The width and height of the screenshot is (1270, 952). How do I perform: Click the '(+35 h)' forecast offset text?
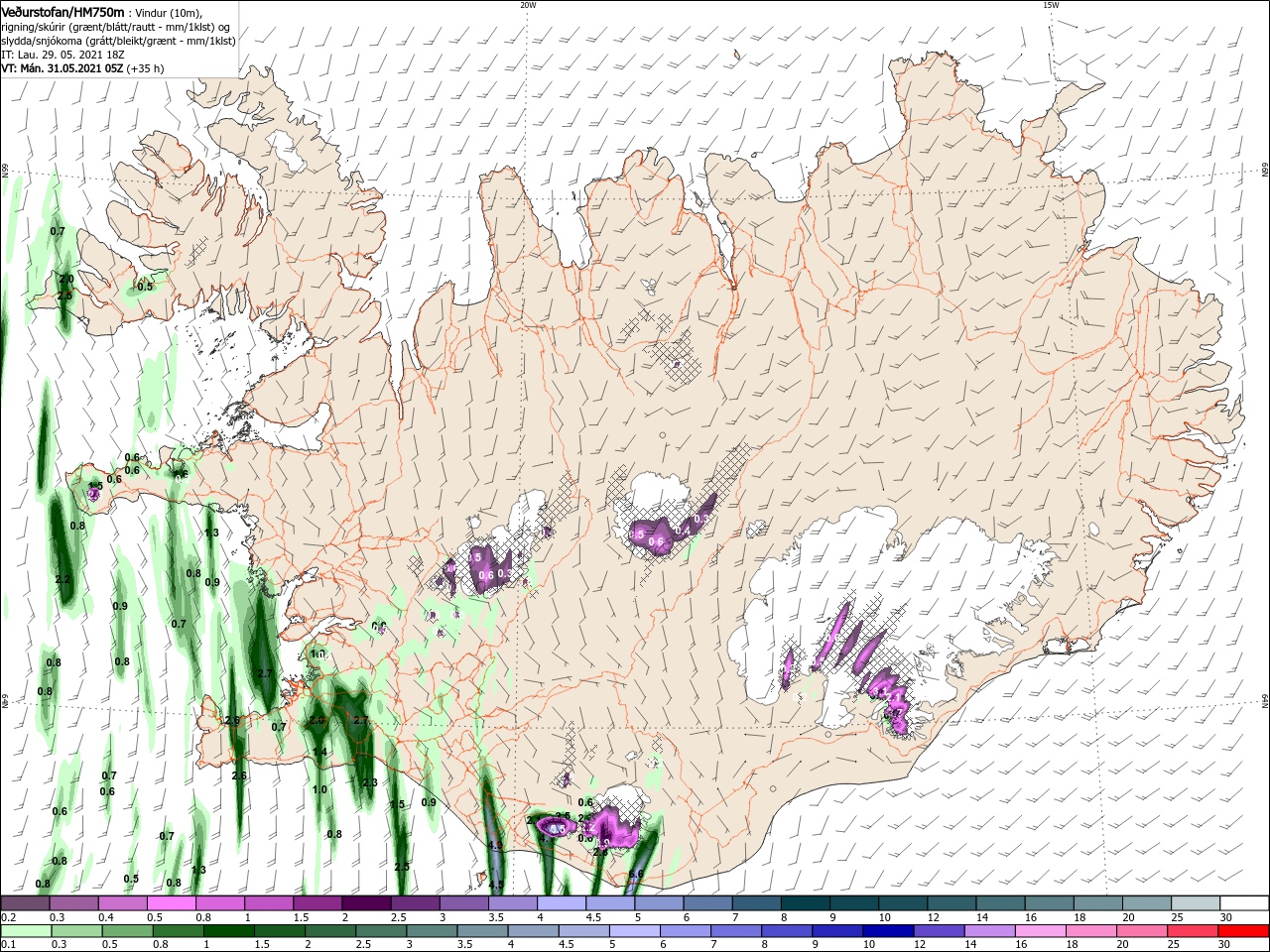click(x=146, y=68)
